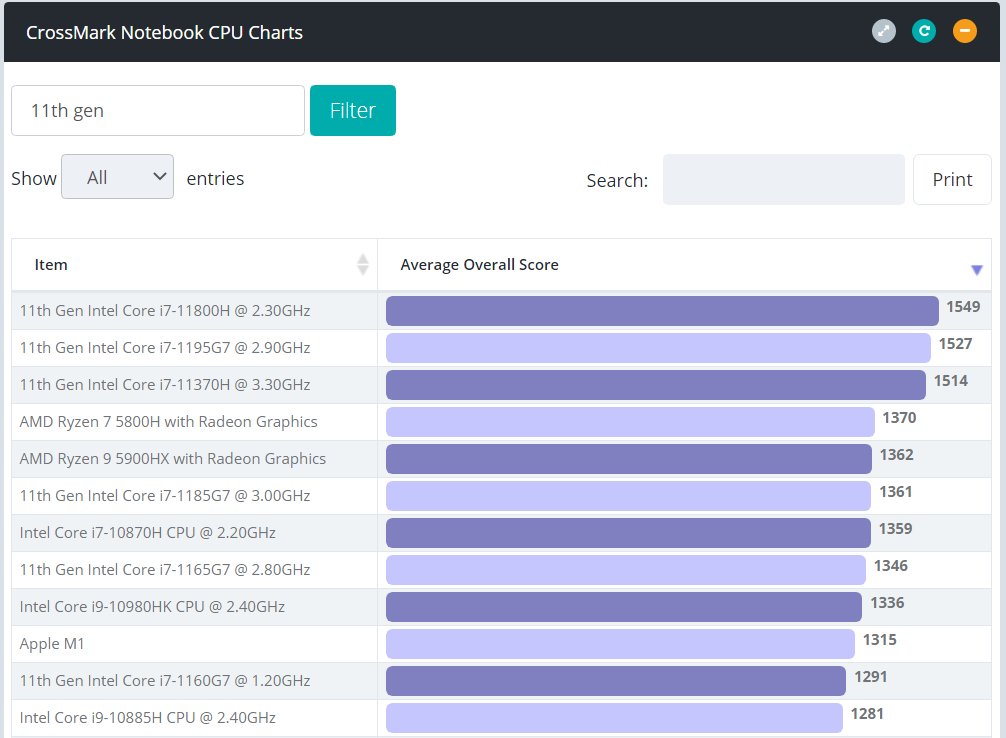The height and width of the screenshot is (738, 1006).
Task: Collapse the panel with the orange minus icon
Action: (x=964, y=31)
